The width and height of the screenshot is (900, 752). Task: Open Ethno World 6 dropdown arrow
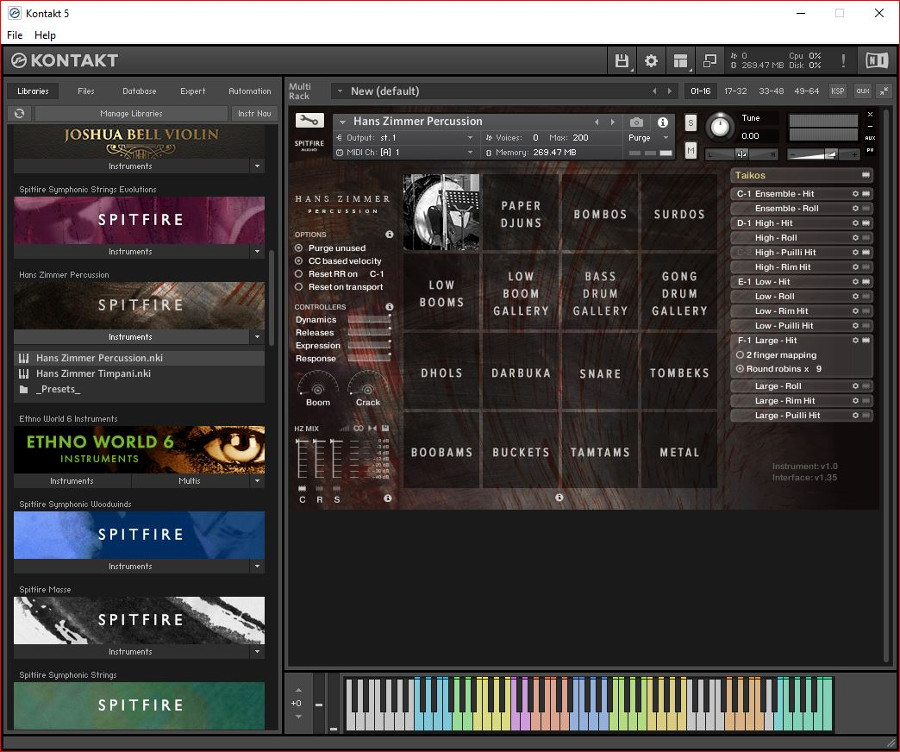pos(257,480)
